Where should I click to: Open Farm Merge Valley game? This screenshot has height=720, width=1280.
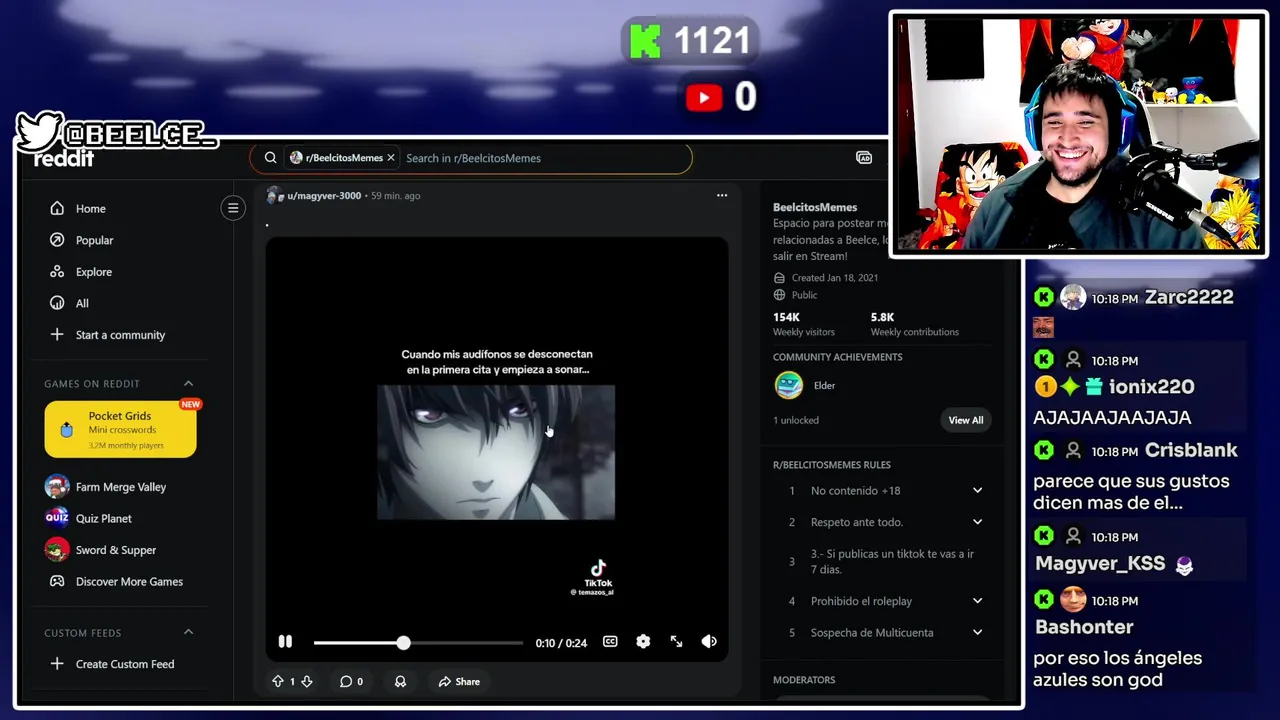click(120, 487)
